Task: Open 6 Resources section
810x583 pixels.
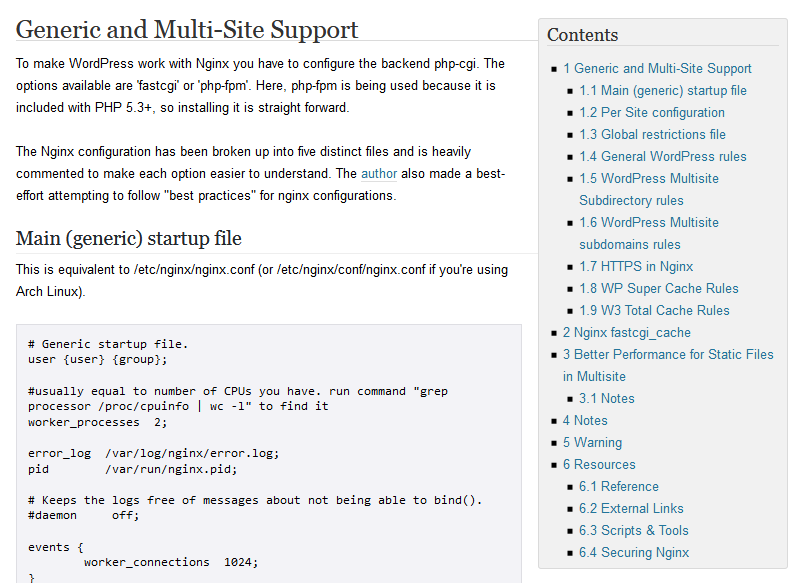Action: pyautogui.click(x=599, y=465)
